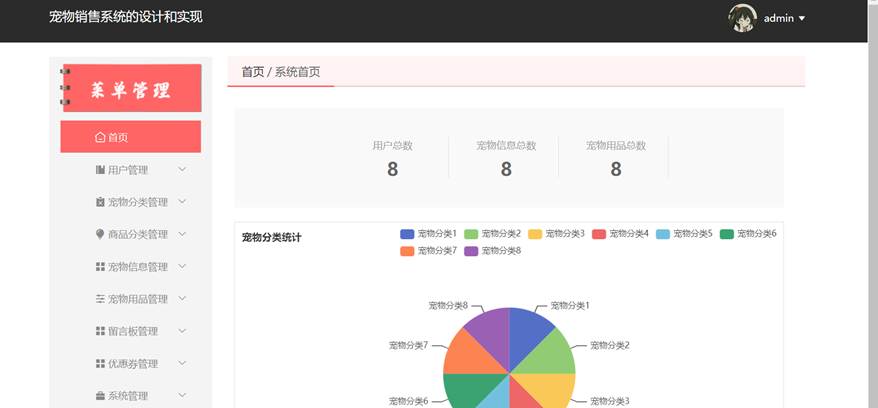
Task: Expand the 留言板管理 chevron
Action: [x=182, y=331]
